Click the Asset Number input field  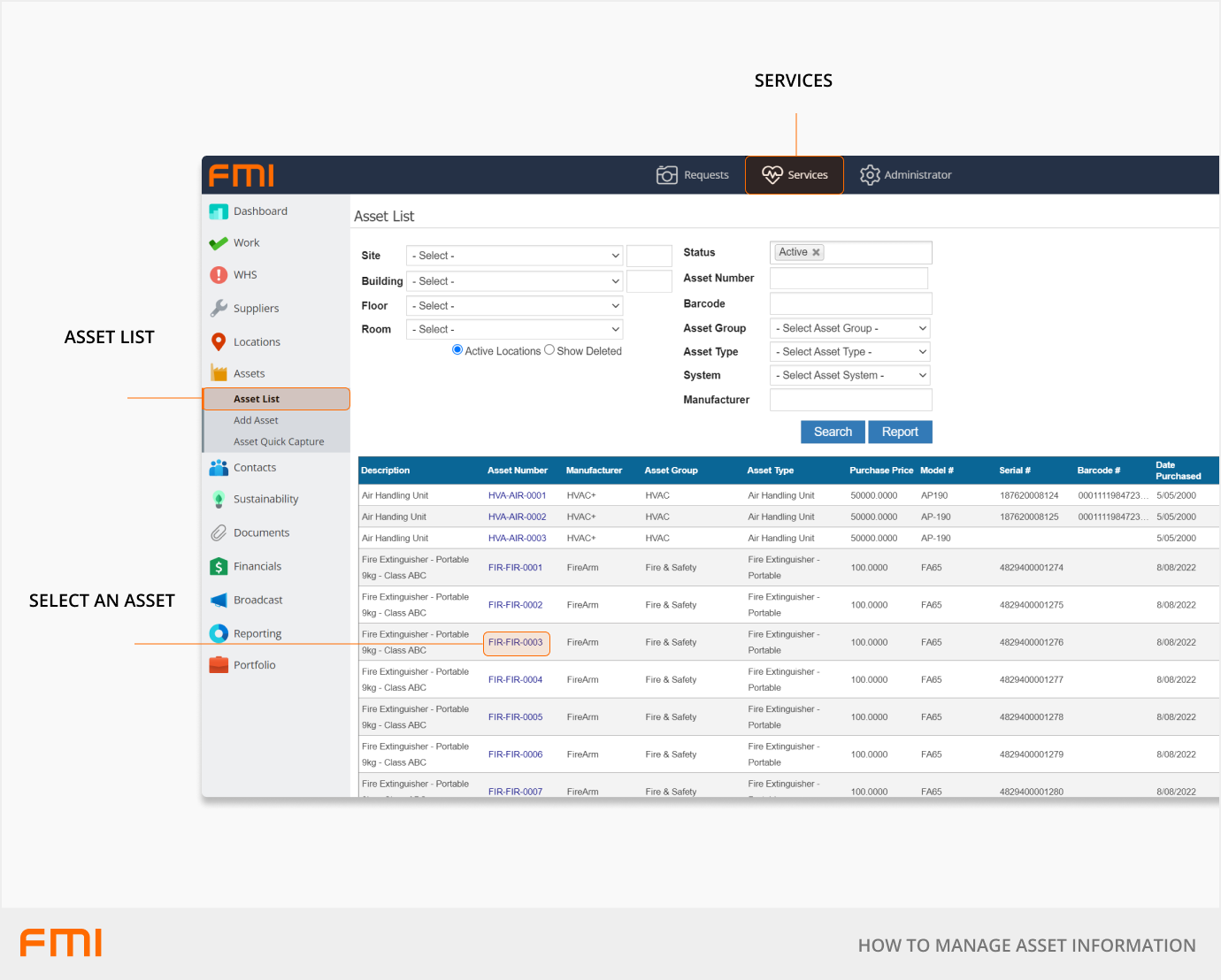(849, 279)
